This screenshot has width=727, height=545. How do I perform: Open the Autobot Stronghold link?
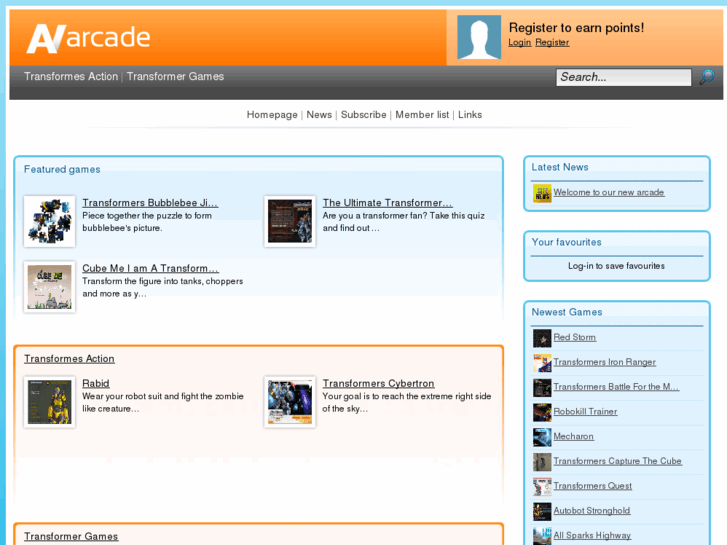pos(592,510)
